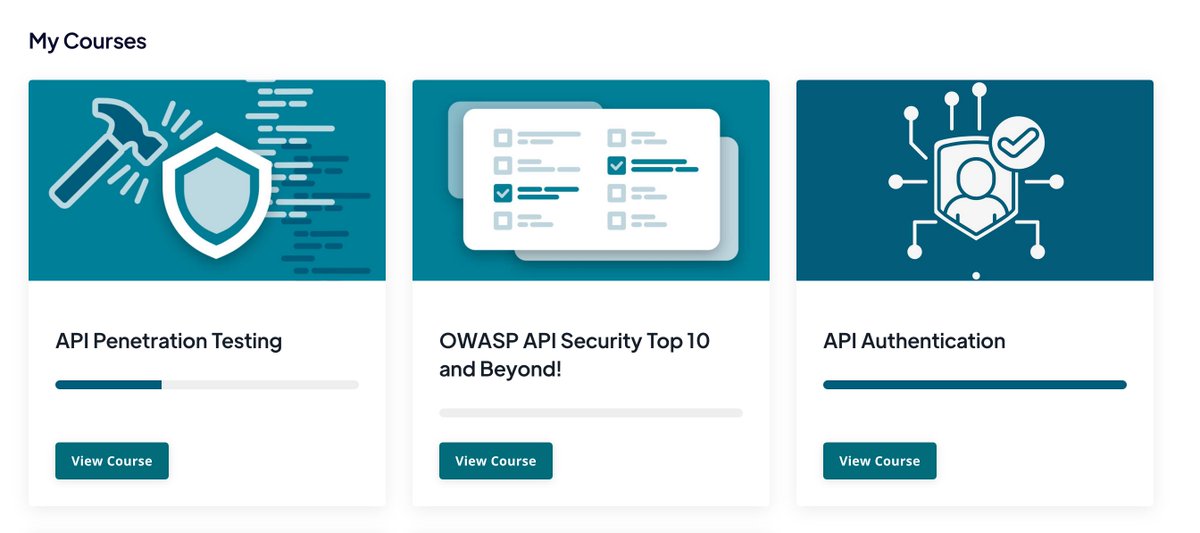Click View Course under OWASP API Security Top 10
This screenshot has height=533, width=1200.
(496, 461)
